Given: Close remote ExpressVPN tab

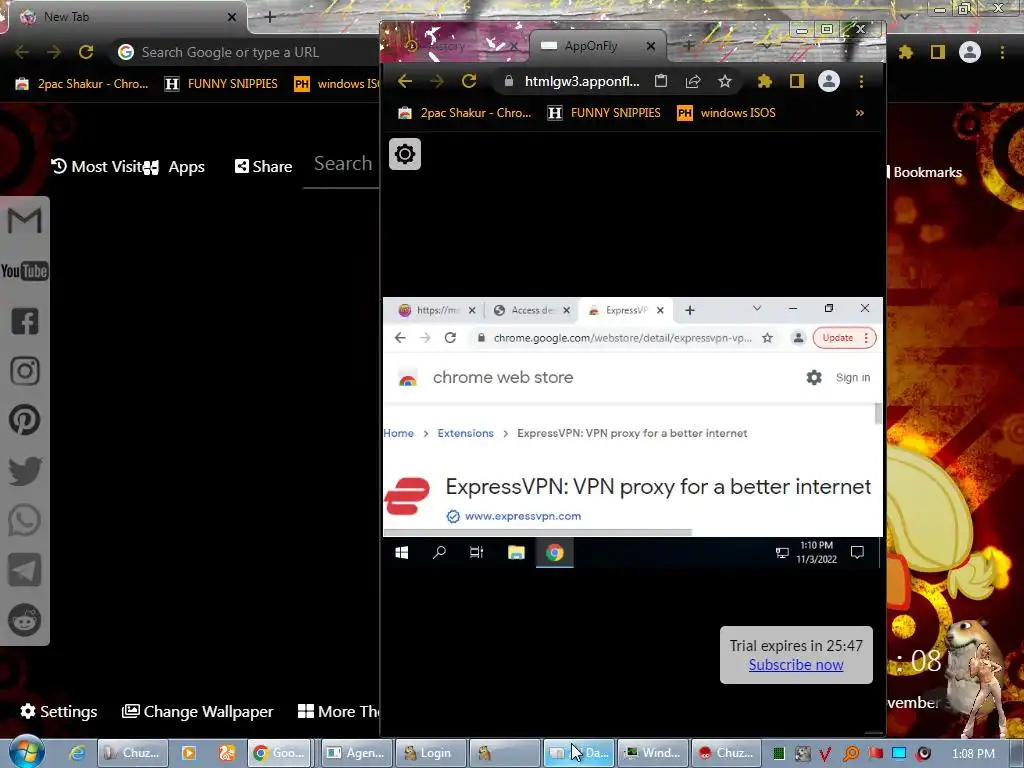Looking at the screenshot, I should click(660, 310).
